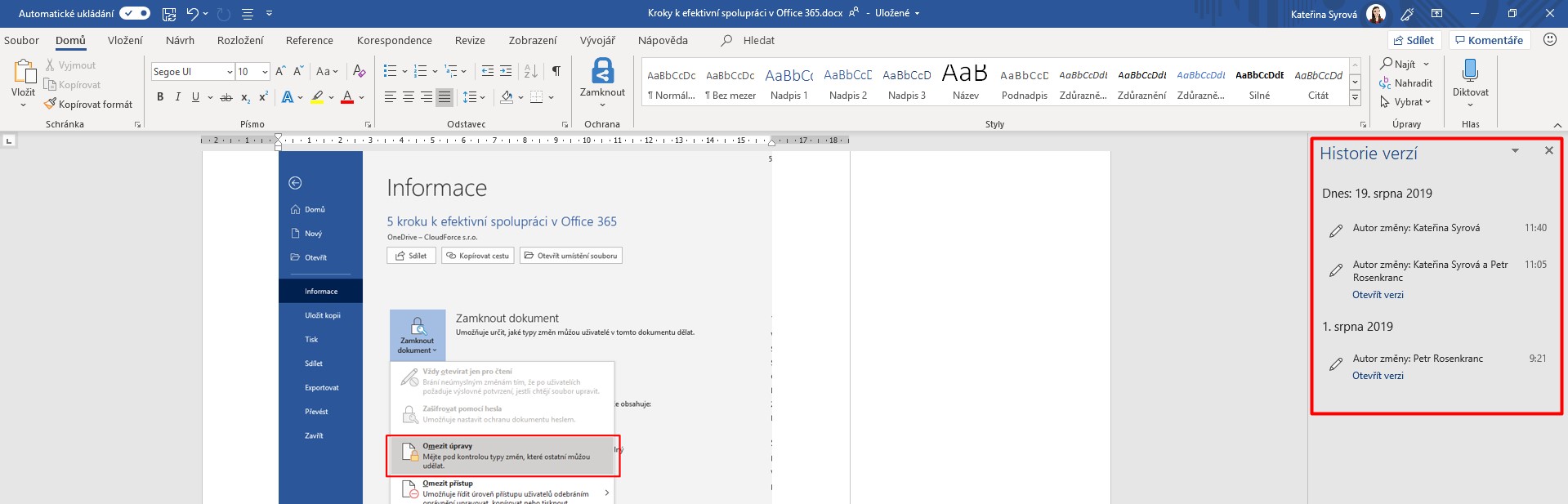Toggle bold text formatting
Image resolution: width=1568 pixels, height=504 pixels.
(x=160, y=97)
